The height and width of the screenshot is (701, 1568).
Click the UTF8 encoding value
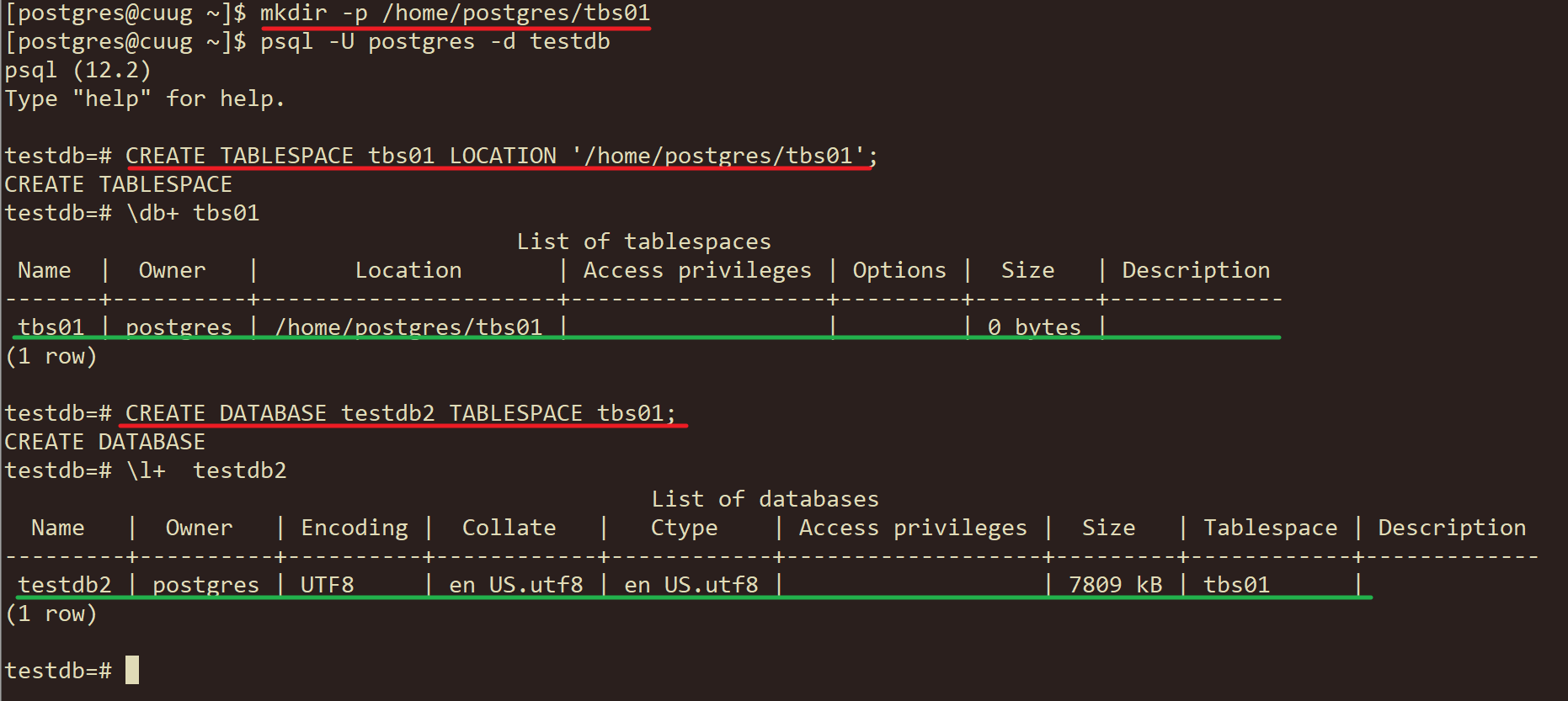tap(328, 585)
